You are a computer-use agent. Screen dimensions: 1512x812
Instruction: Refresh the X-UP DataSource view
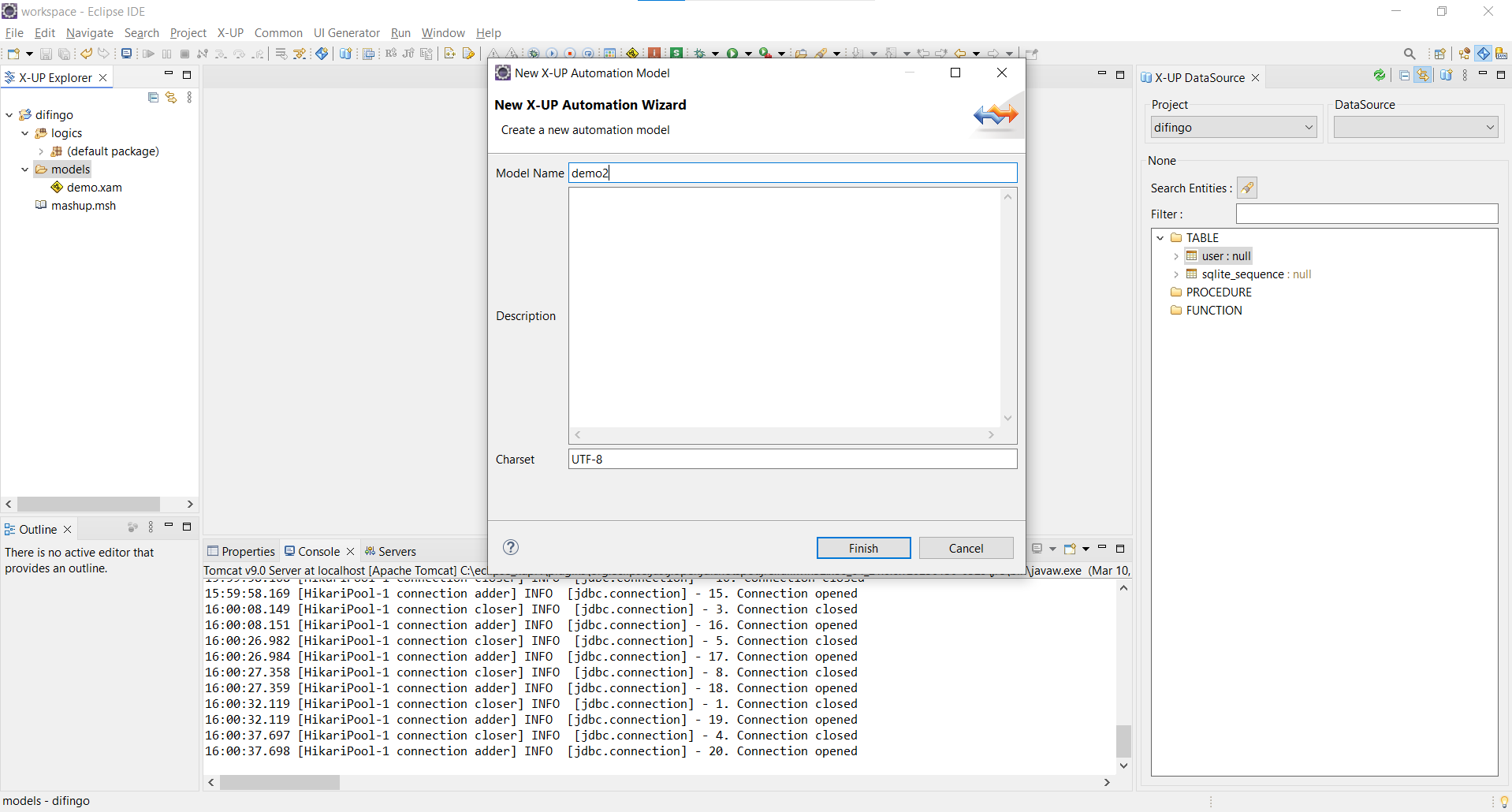pos(1379,76)
